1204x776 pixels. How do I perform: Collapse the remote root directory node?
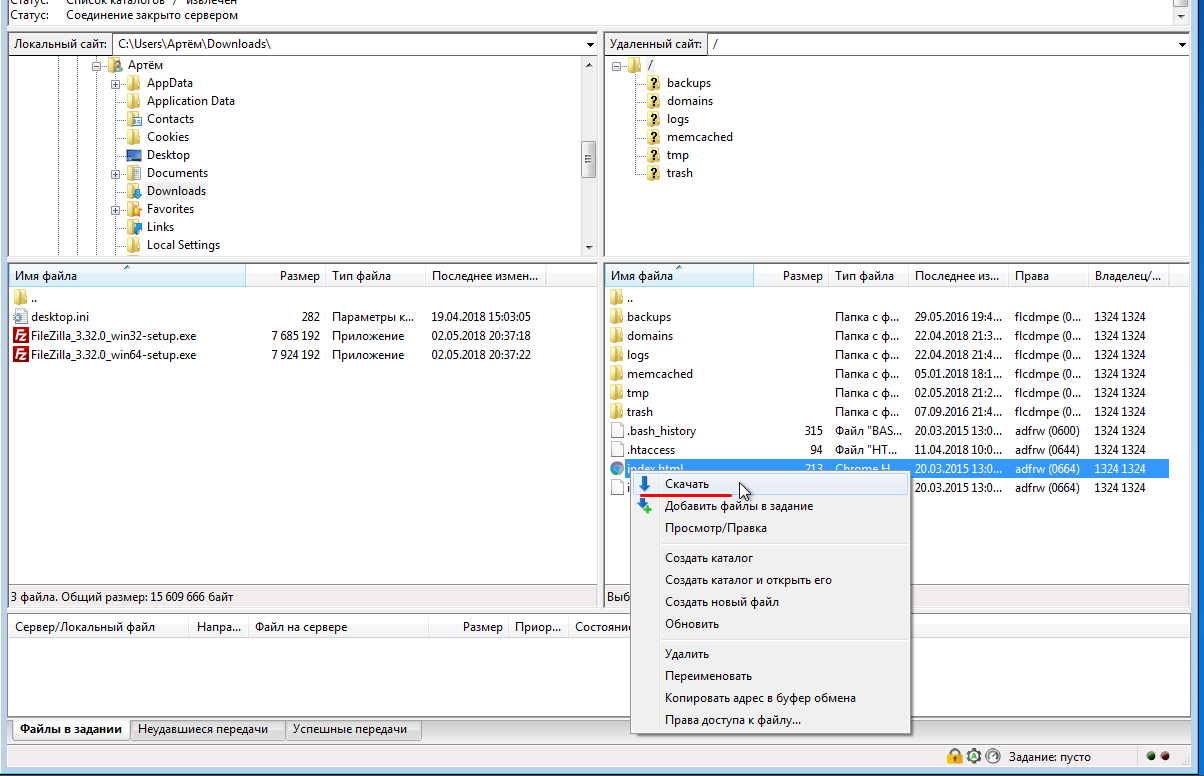[616, 66]
